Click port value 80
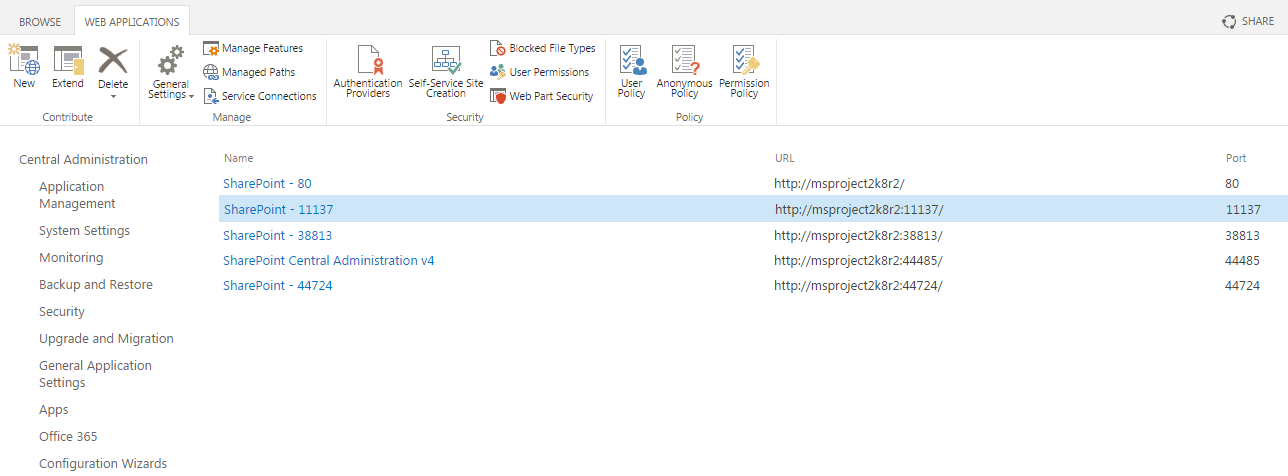Viewport: 1288px width, 476px height. (x=1232, y=183)
